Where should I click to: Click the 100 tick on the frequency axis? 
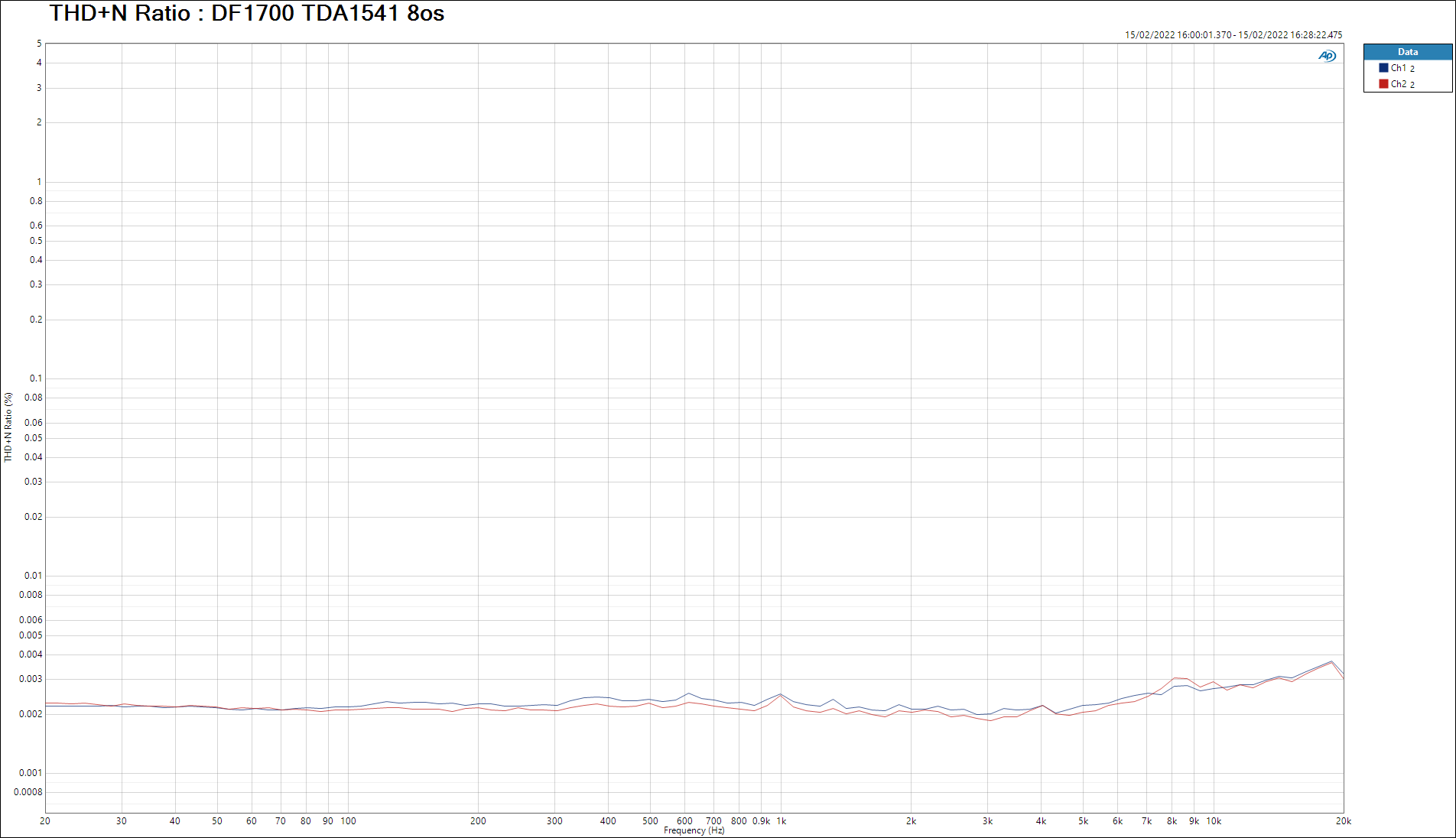click(348, 821)
